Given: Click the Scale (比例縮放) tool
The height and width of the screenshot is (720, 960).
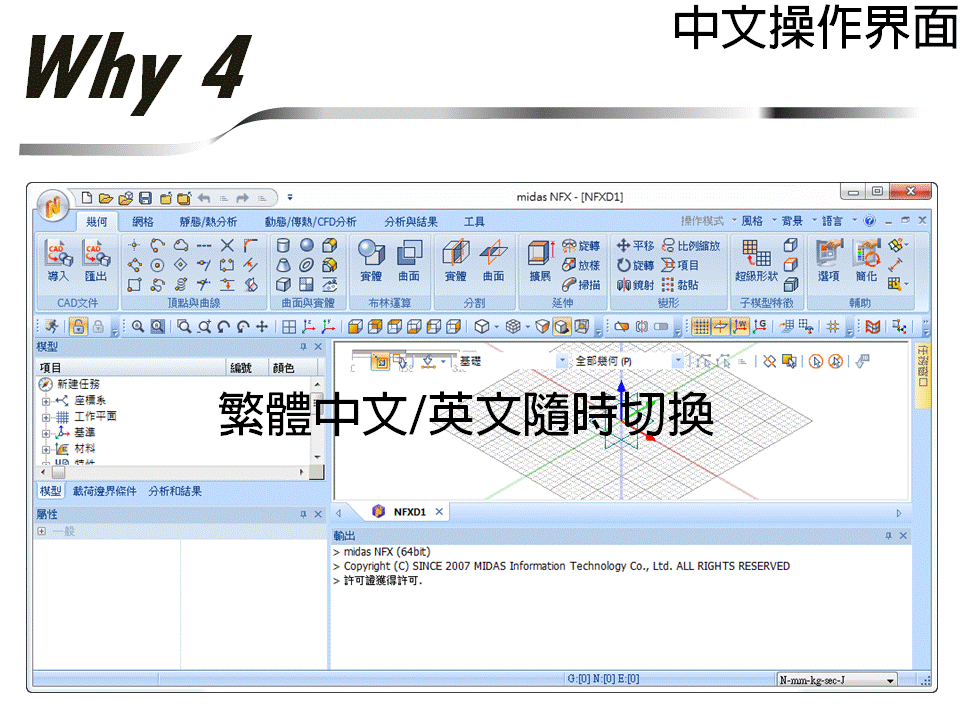Looking at the screenshot, I should (691, 246).
